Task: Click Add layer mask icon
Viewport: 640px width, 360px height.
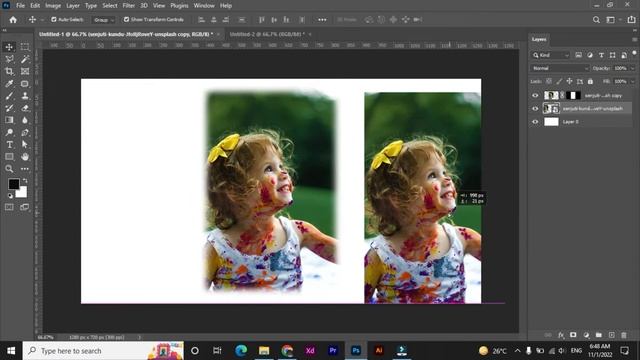Action: [573, 335]
